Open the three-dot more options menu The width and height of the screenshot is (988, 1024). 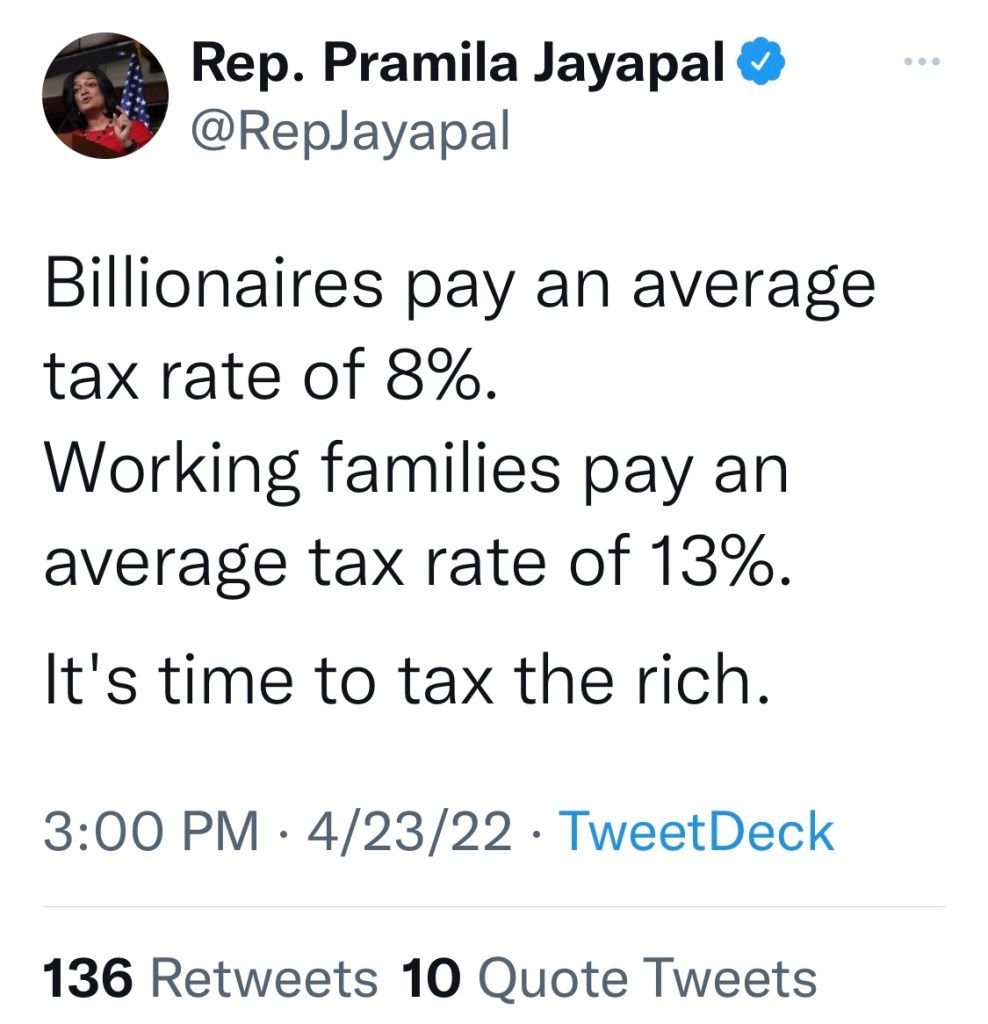[920, 63]
